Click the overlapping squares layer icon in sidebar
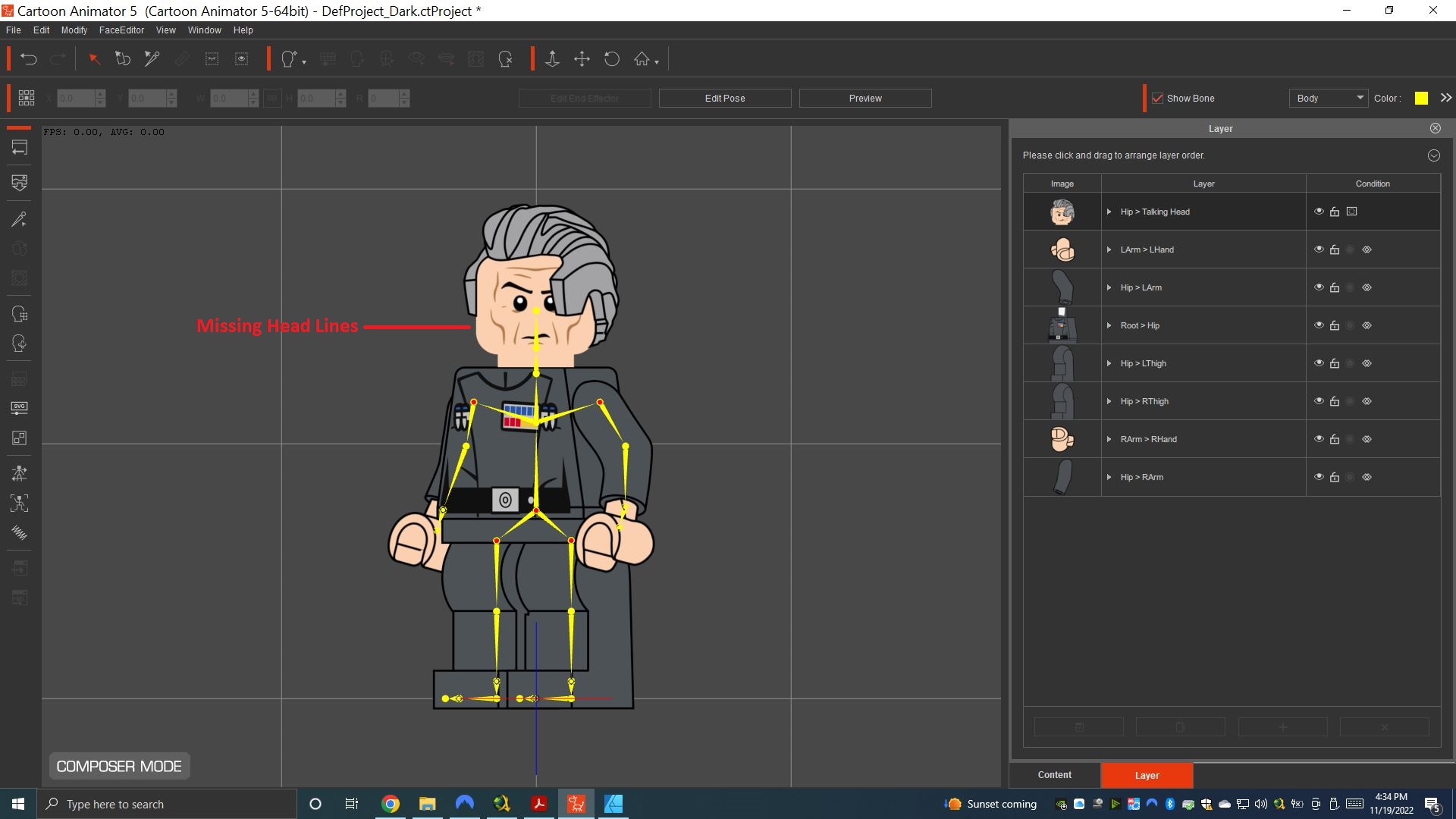 pos(20,438)
